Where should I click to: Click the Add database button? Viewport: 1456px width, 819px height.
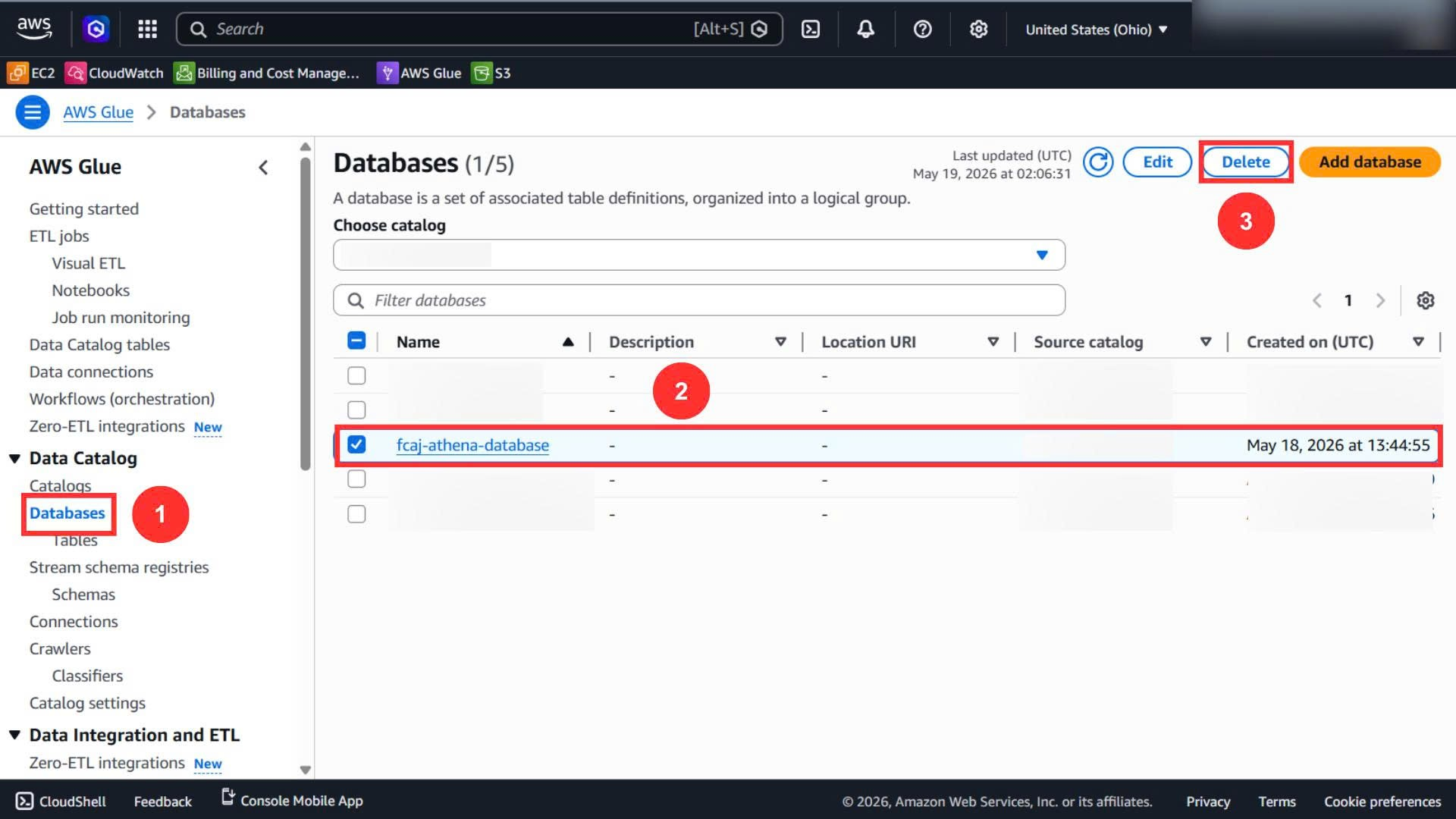1370,162
